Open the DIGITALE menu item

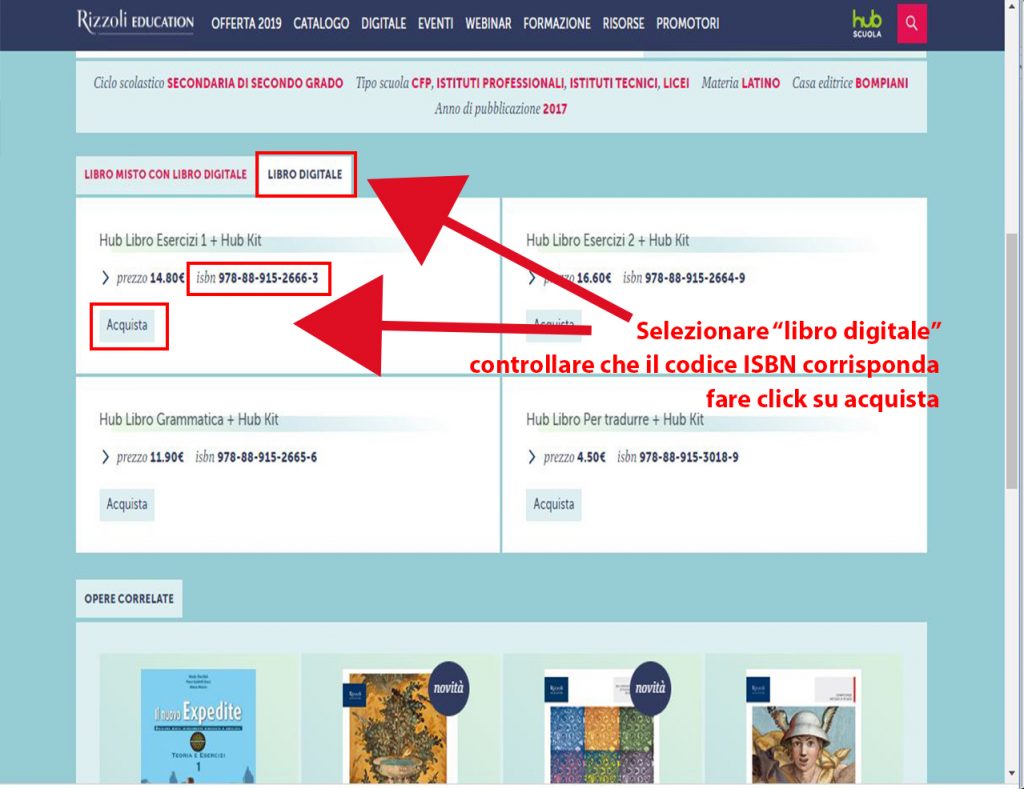tap(383, 24)
